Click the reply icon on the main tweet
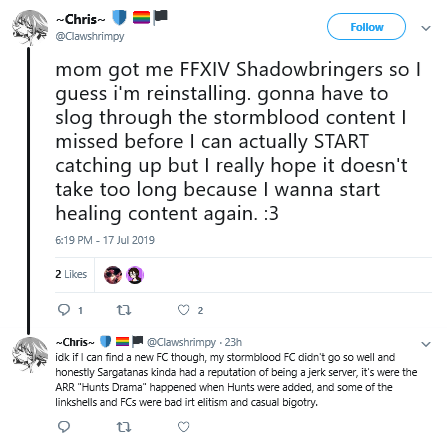Image resolution: width=447 pixels, height=438 pixels. (64, 310)
